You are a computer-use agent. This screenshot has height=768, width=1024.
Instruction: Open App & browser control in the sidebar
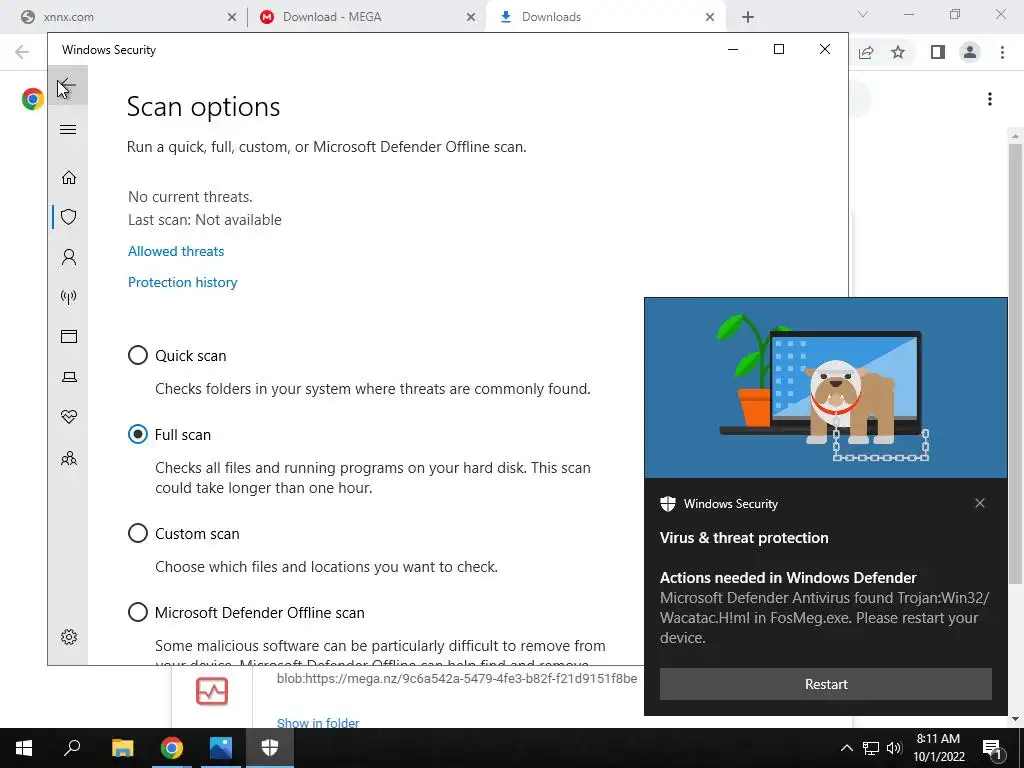(x=69, y=336)
